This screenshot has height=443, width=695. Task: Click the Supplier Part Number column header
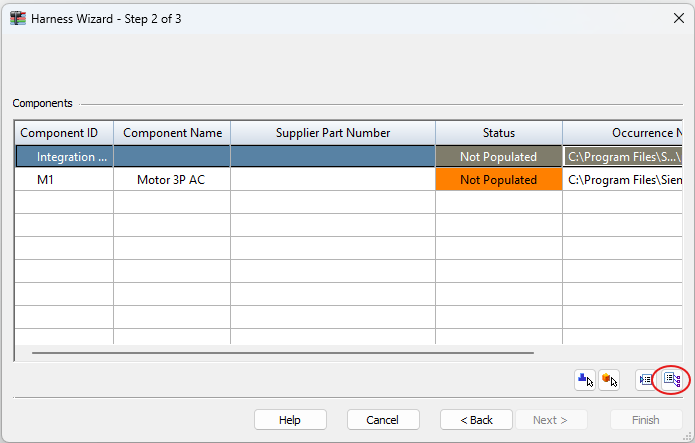pyautogui.click(x=333, y=133)
